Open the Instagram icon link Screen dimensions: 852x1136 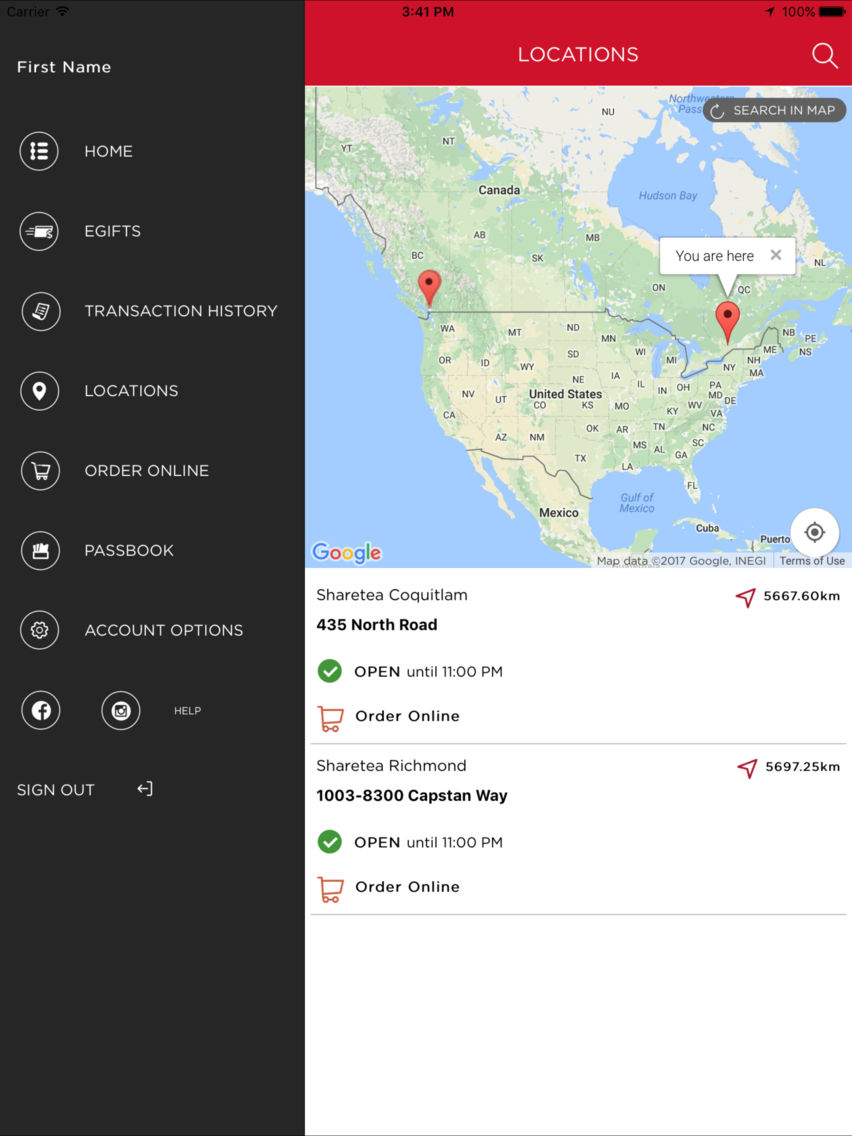click(120, 710)
